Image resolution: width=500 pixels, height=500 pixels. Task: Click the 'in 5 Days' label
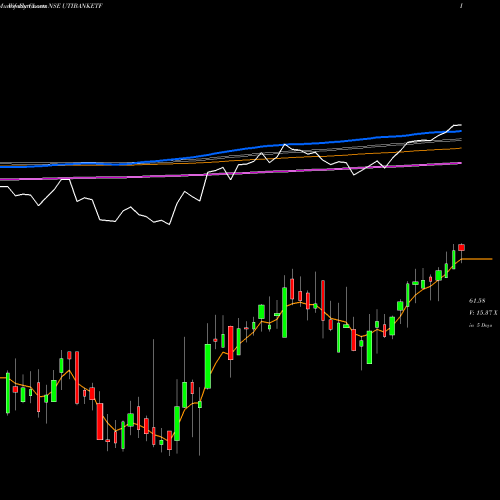tap(480, 325)
